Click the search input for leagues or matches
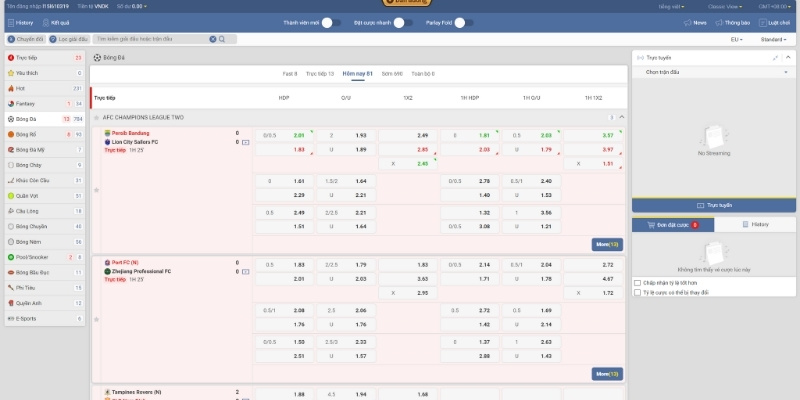This screenshot has height=400, width=800. [x=150, y=39]
